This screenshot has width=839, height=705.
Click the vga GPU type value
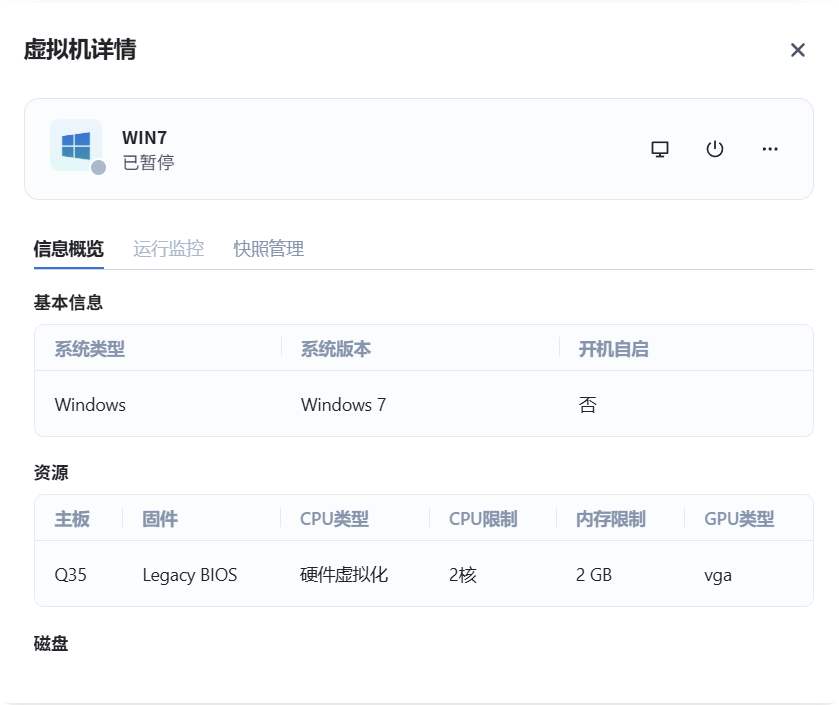click(x=718, y=575)
